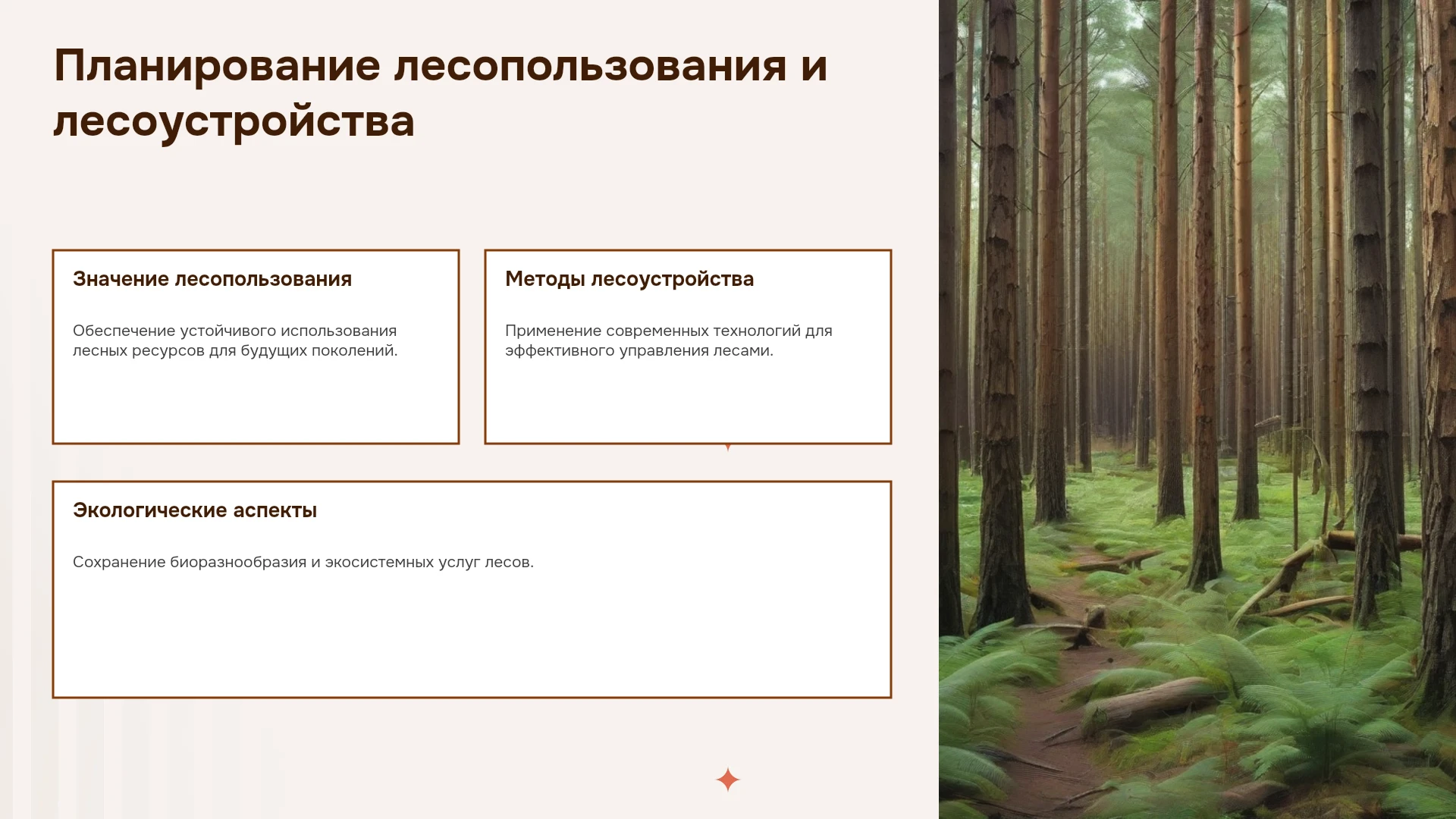The image size is (1456, 819).
Task: Click the word "лесоустройства" in the title
Action: 234,121
